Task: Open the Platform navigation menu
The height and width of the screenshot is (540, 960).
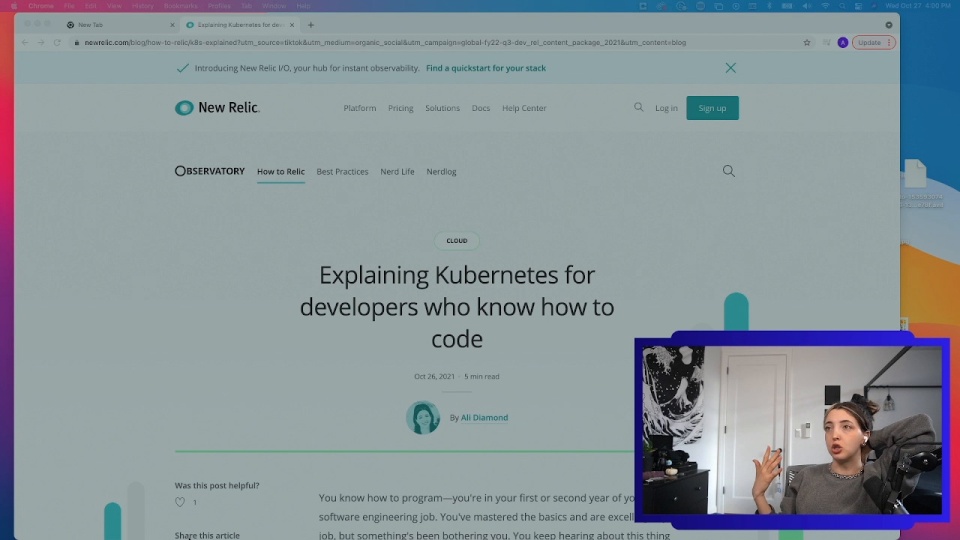Action: pos(359,108)
